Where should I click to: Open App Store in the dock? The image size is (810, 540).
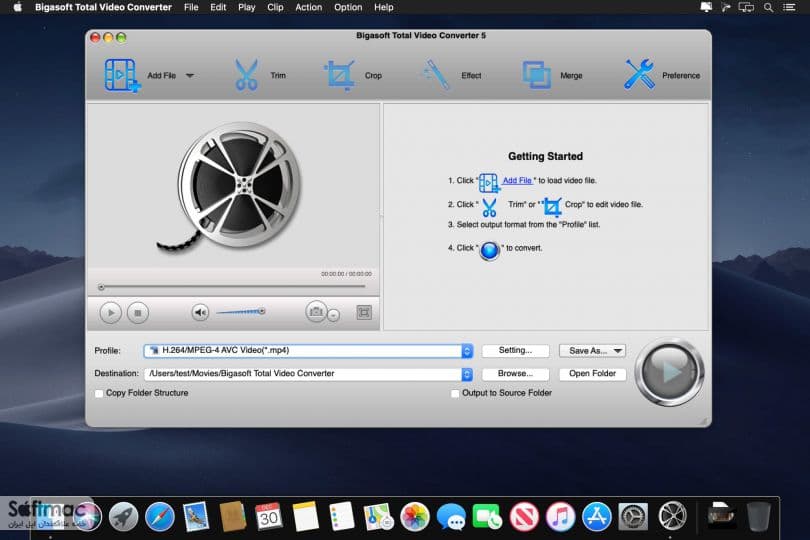pos(597,516)
